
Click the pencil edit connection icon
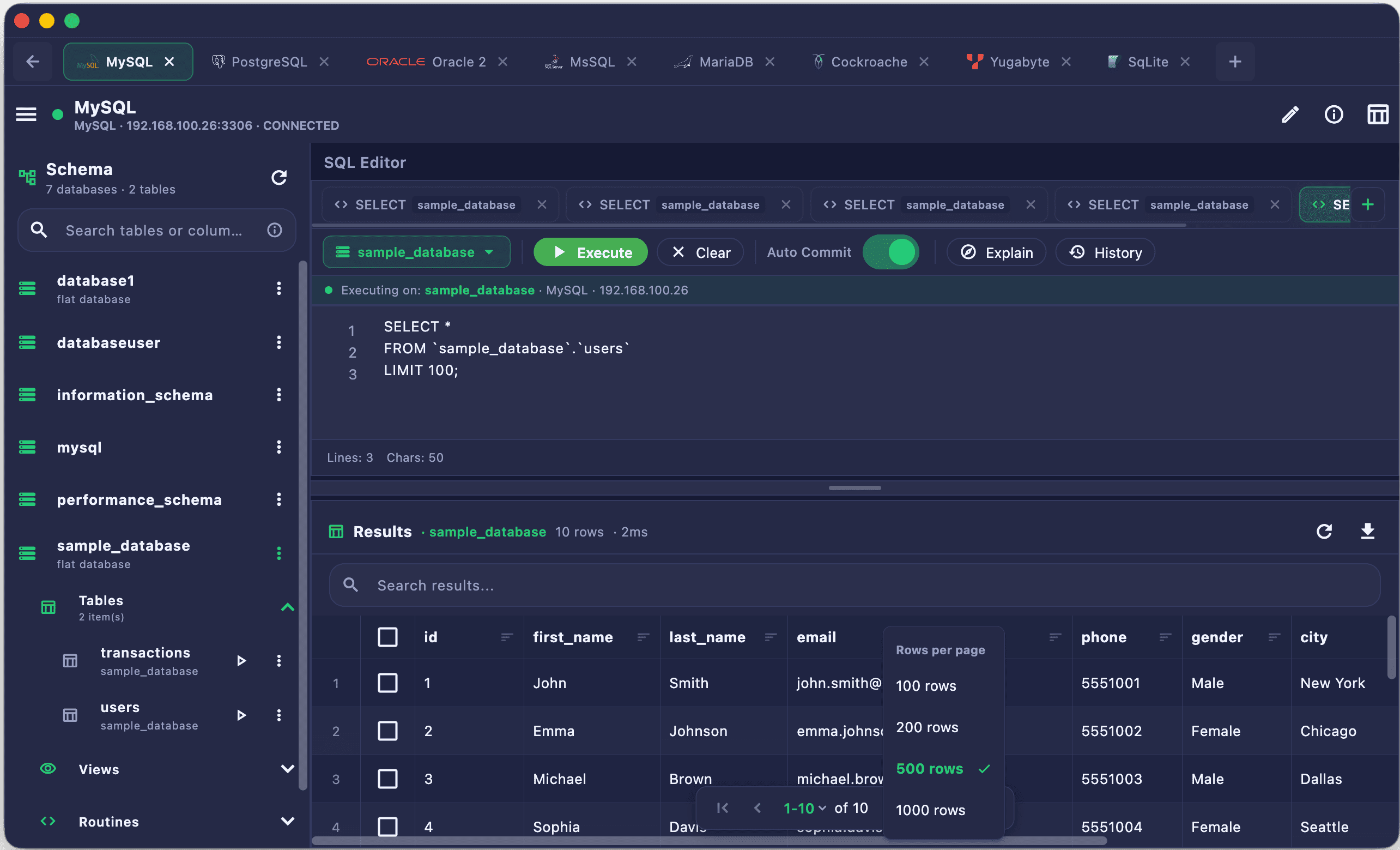pos(1290,114)
